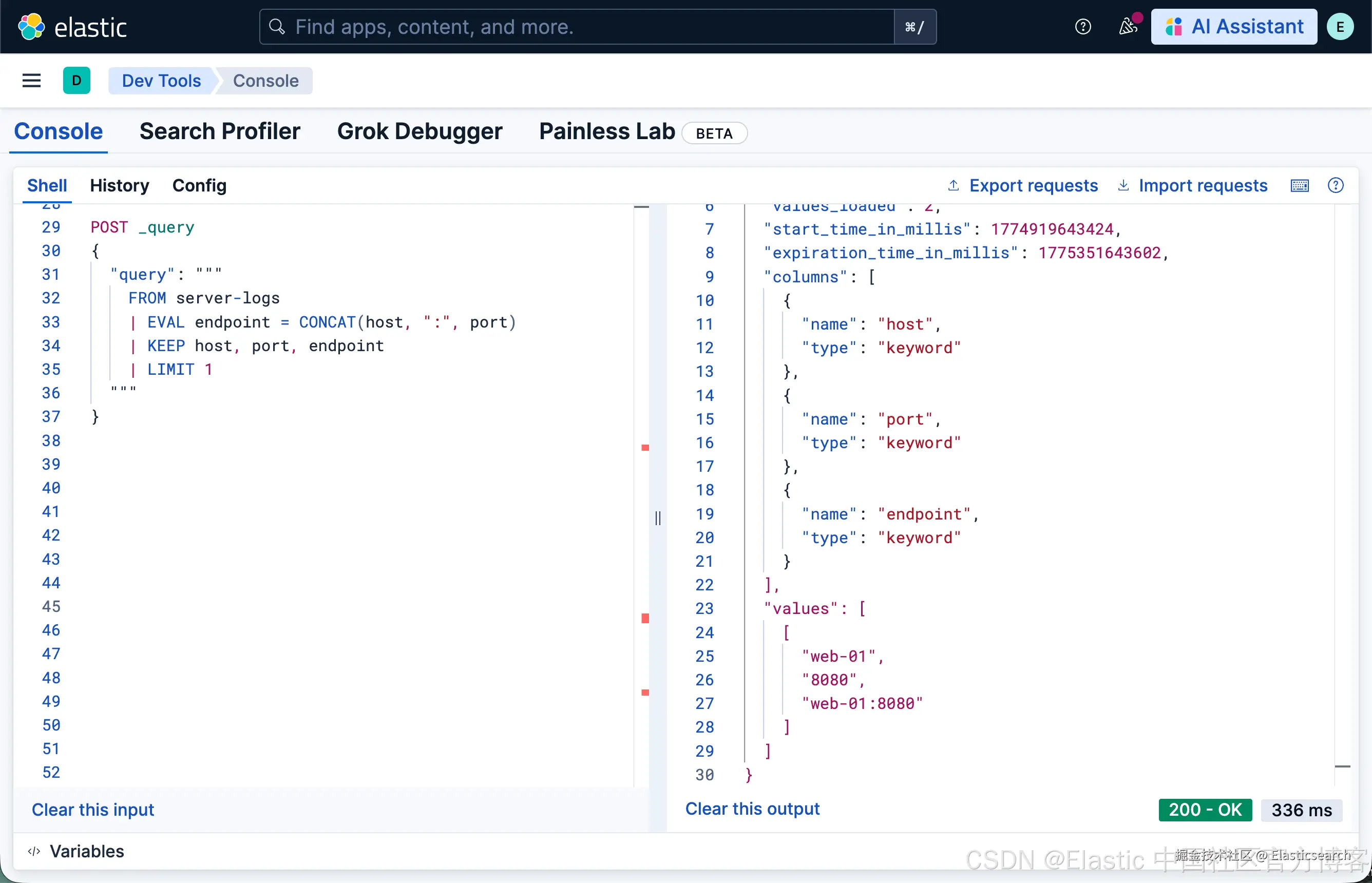Switch to the Search Profiler tab
This screenshot has width=1372, height=883.
tap(220, 131)
